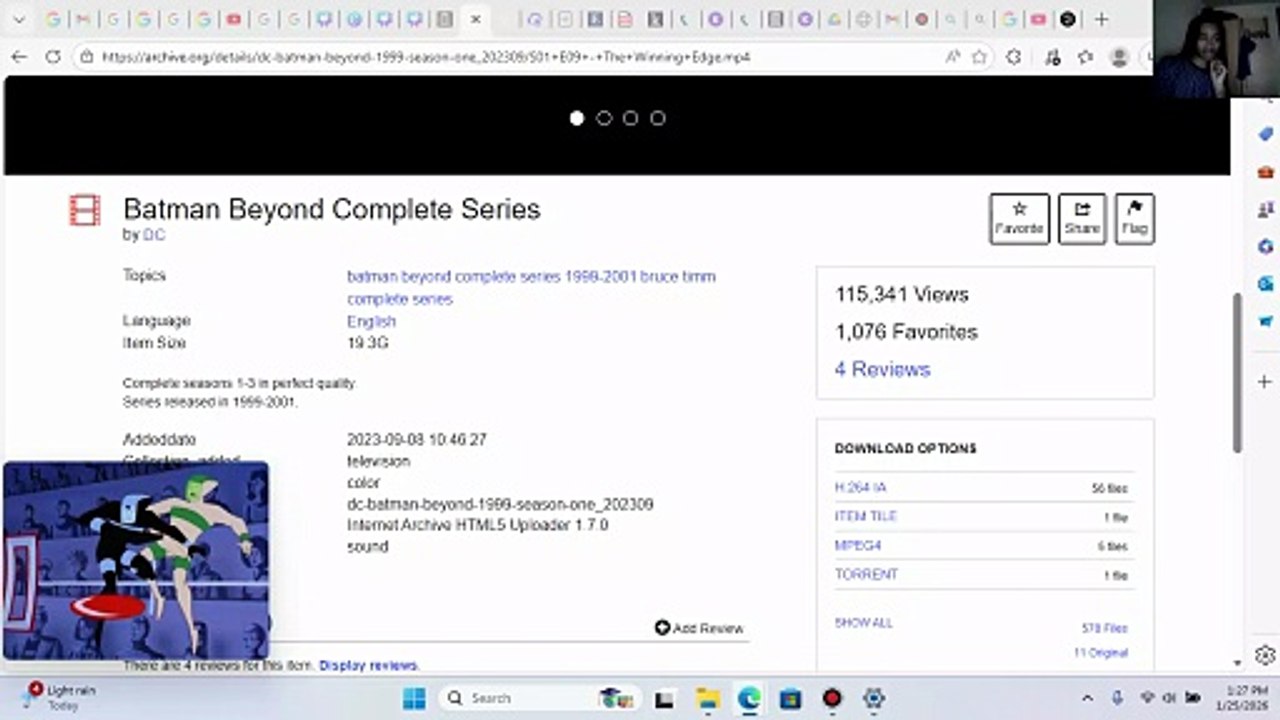This screenshot has width=1280, height=720.
Task: Click the picture-in-picture cartoon video thumbnail
Action: click(x=136, y=561)
